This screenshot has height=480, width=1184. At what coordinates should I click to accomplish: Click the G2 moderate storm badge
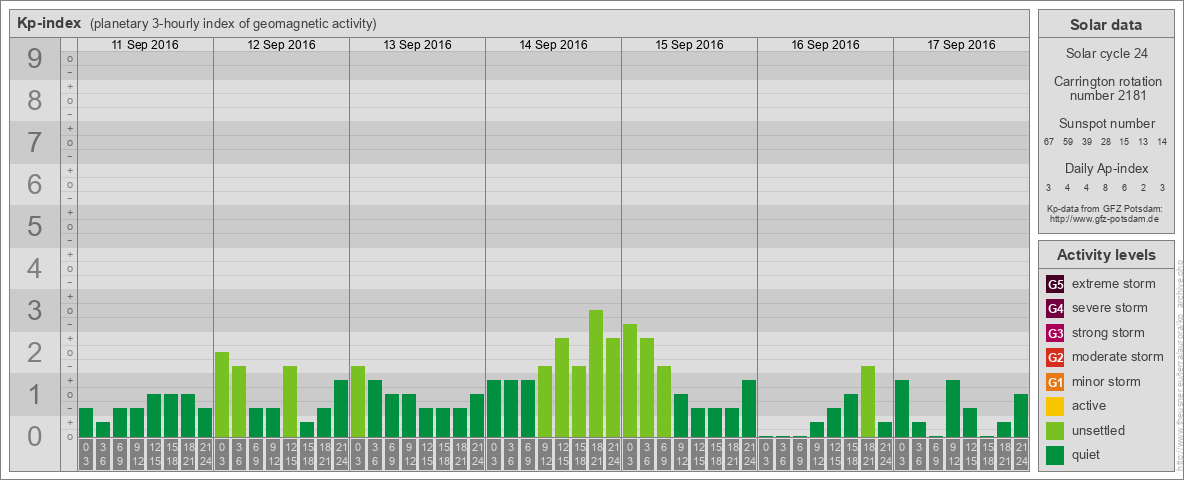click(1055, 357)
